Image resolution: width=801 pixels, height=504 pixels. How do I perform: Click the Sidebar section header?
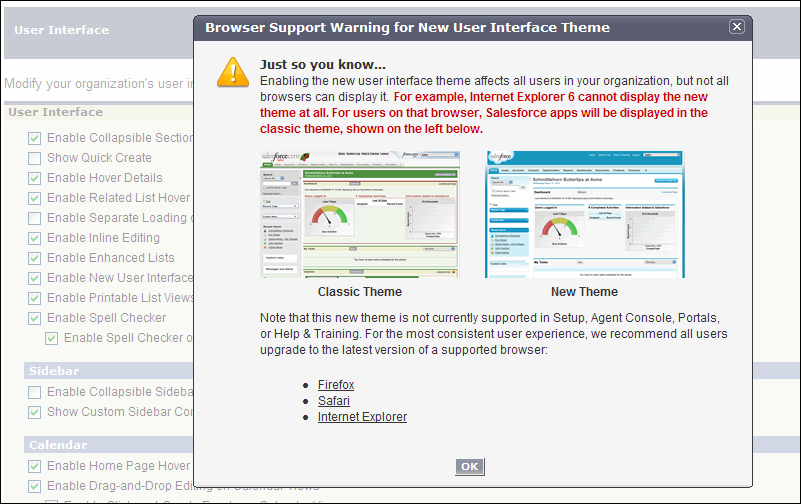click(x=108, y=371)
